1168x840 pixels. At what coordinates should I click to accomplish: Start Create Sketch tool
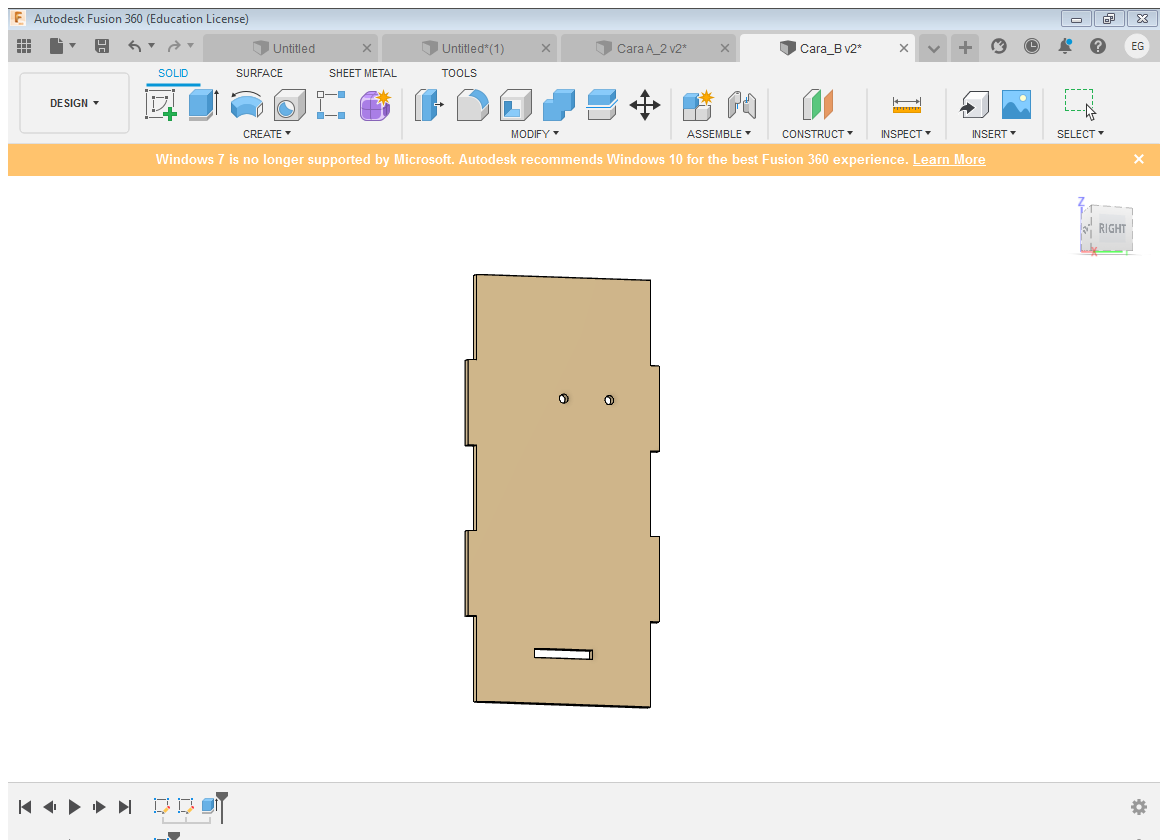[161, 105]
